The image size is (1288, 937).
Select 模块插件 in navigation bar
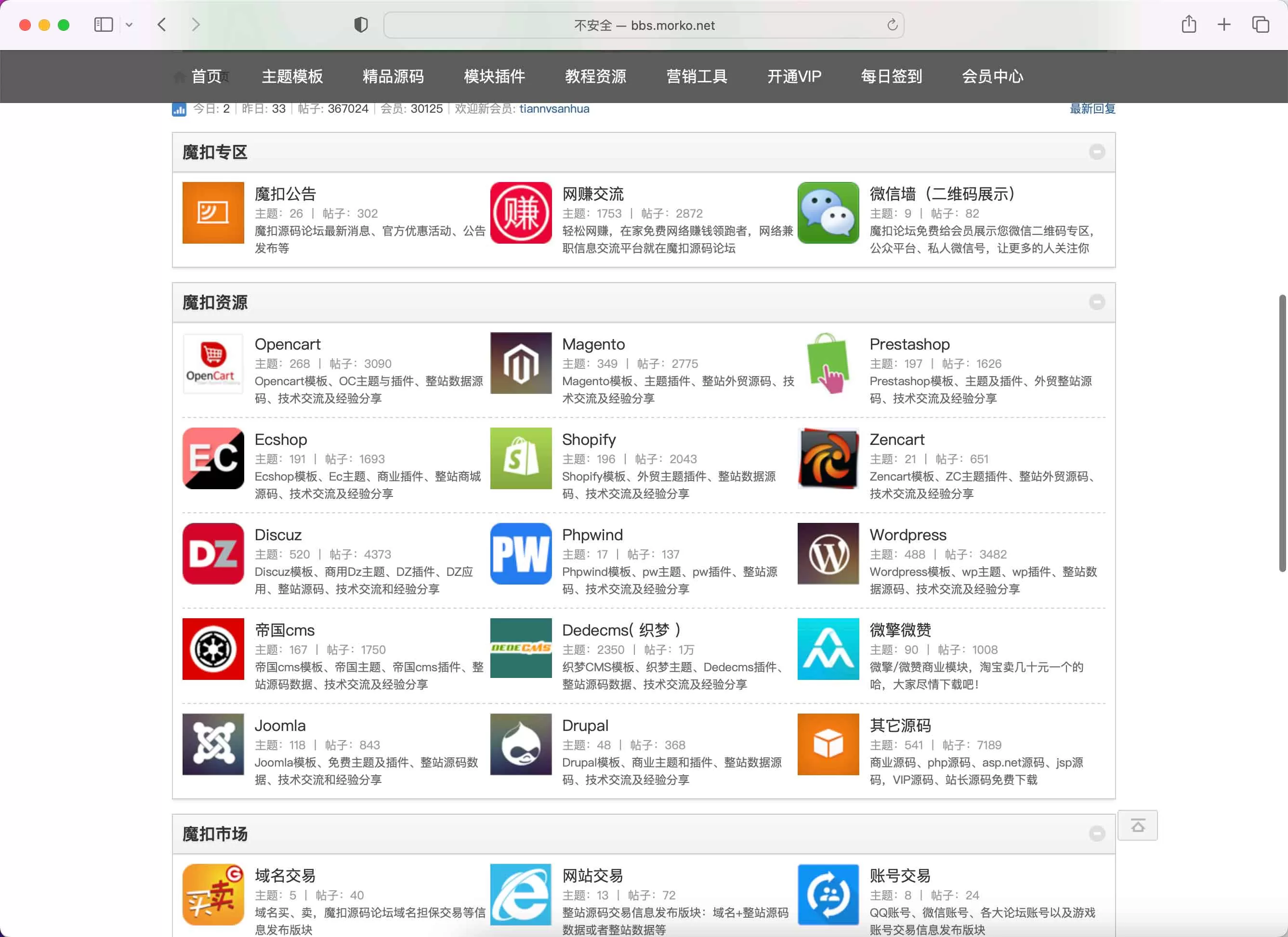494,76
